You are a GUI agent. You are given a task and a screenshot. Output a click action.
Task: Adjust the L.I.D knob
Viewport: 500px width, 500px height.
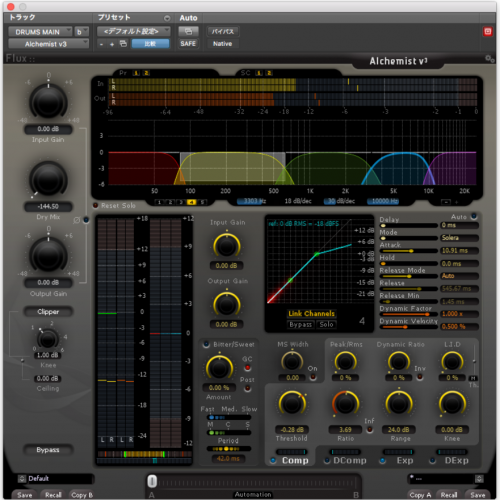click(452, 362)
